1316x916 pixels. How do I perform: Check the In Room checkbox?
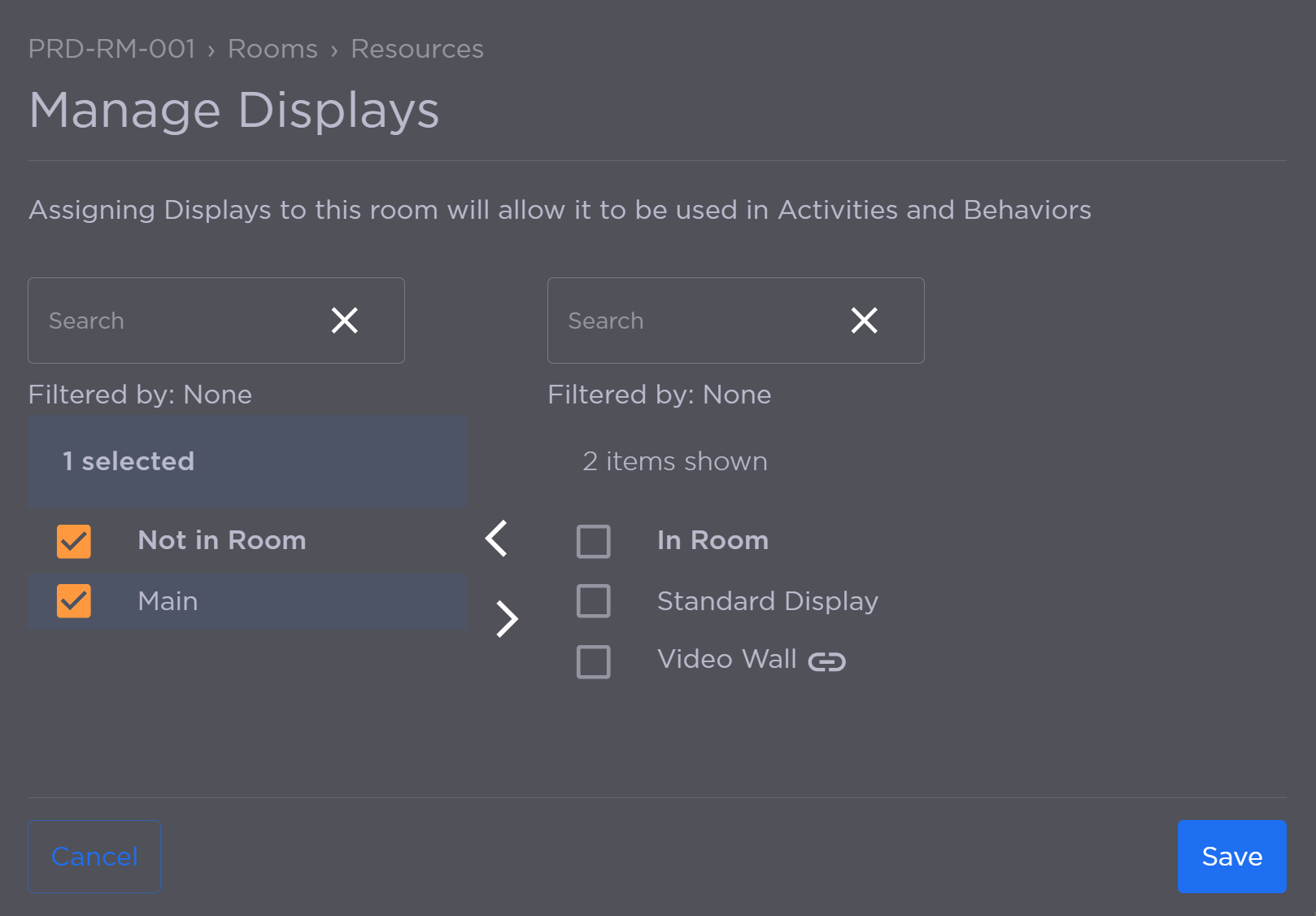593,541
